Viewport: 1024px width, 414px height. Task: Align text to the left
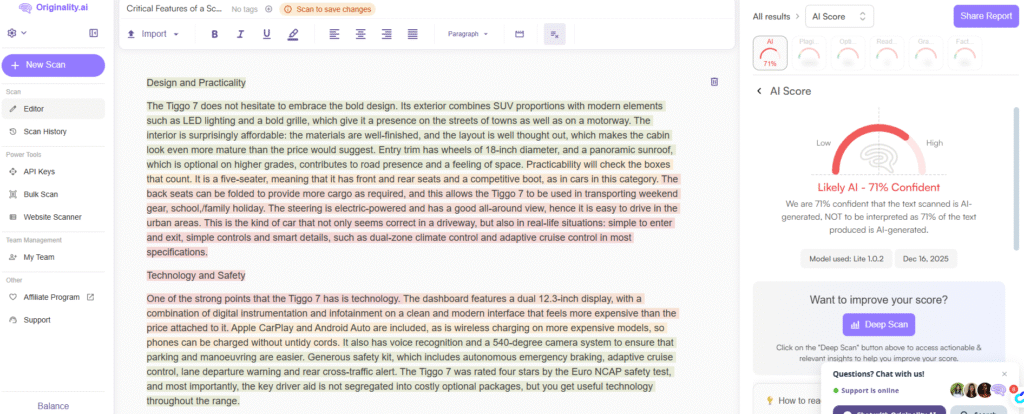334,34
